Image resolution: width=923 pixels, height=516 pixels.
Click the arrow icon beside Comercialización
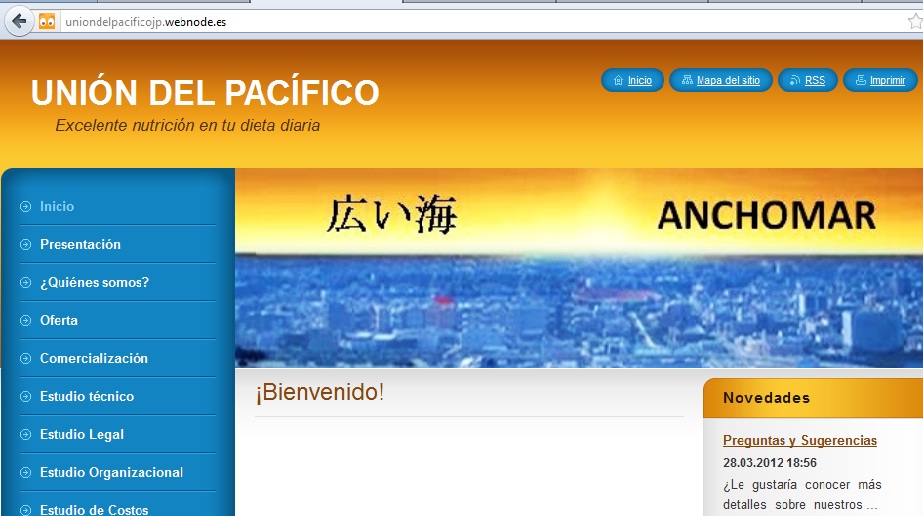point(25,359)
